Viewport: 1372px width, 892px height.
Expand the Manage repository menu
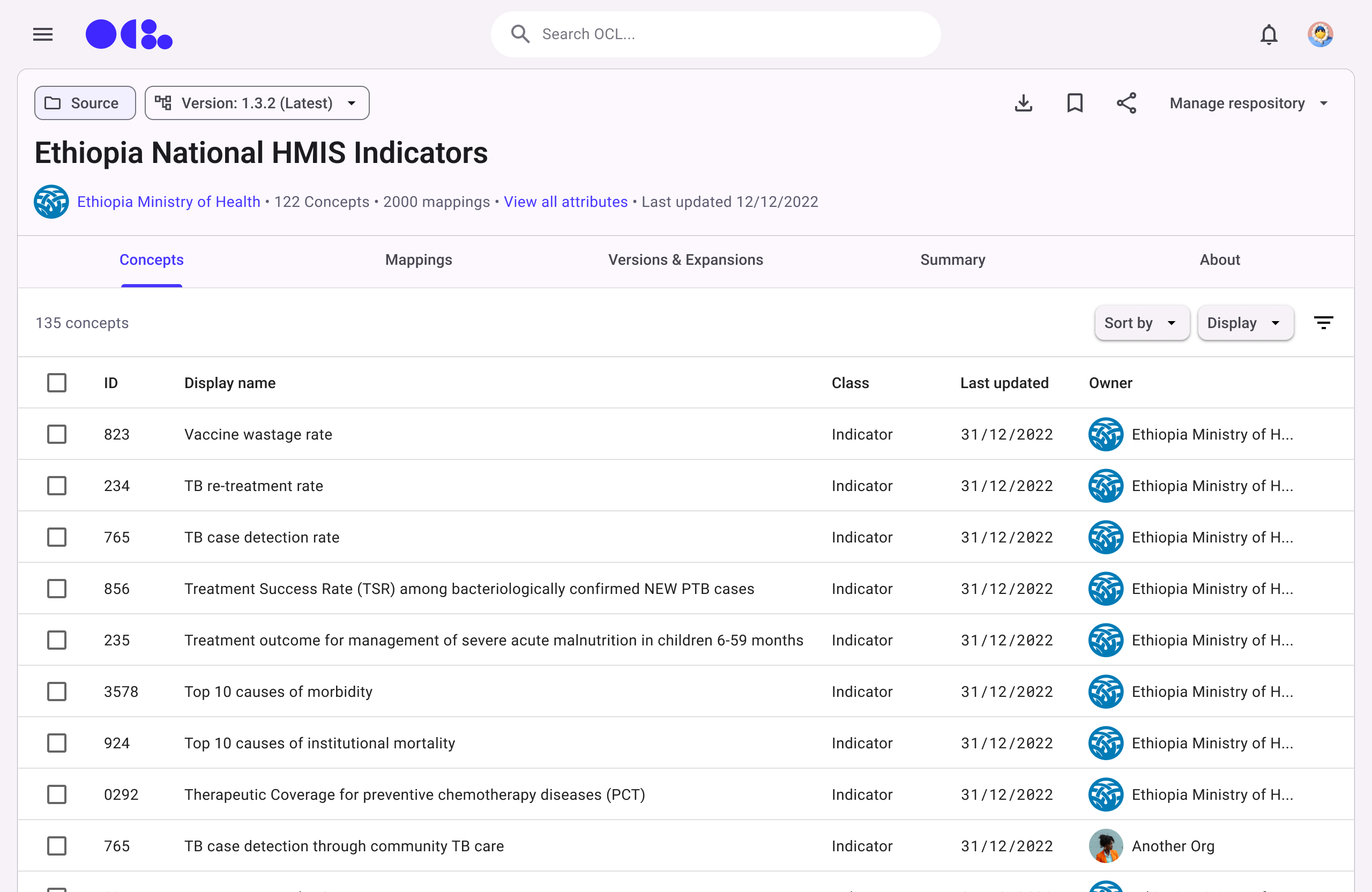[x=1248, y=103]
